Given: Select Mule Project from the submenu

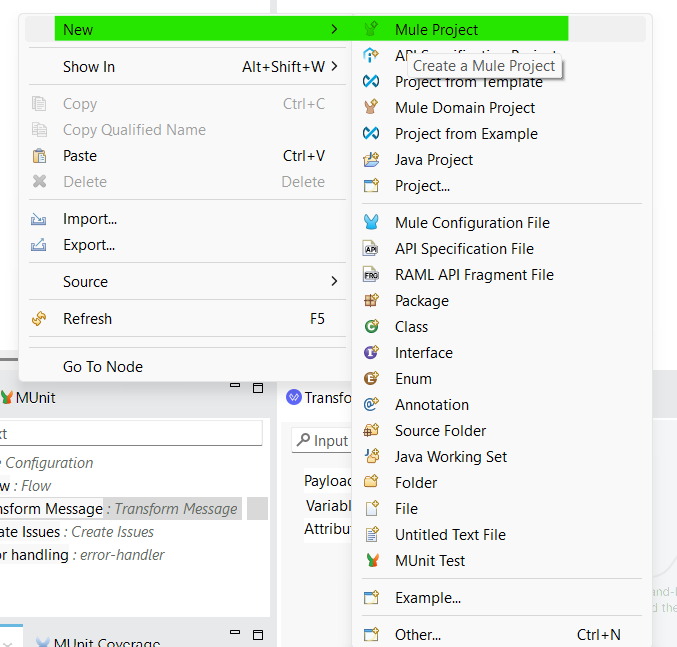Looking at the screenshot, I should pos(436,30).
